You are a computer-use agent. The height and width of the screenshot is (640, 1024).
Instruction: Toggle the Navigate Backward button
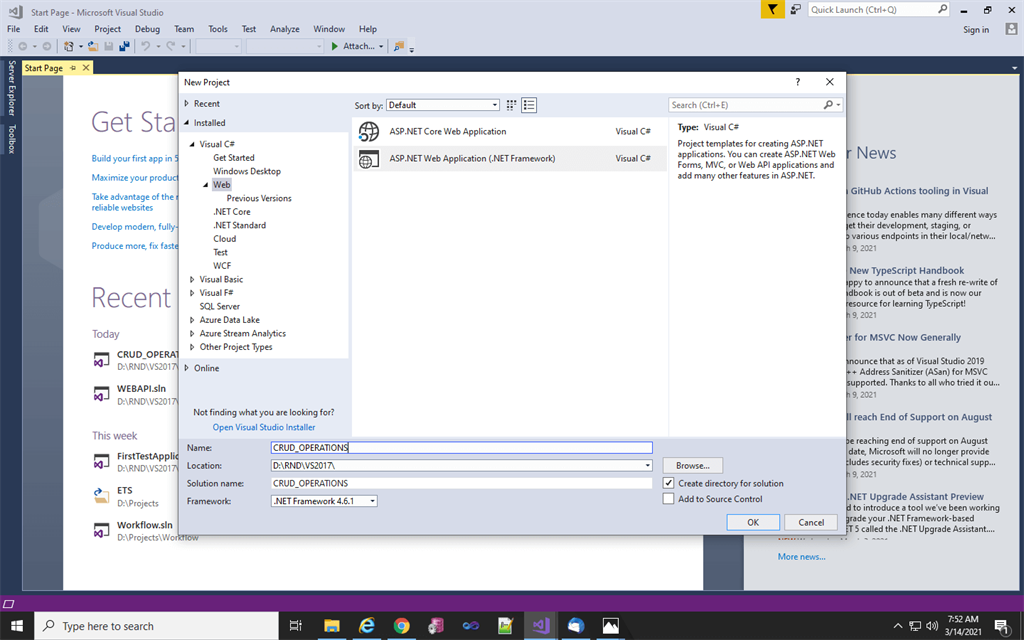point(25,46)
